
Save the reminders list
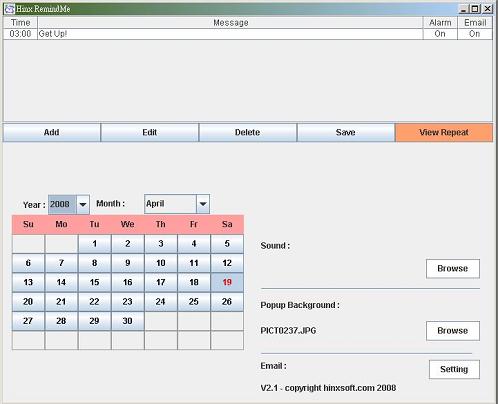point(345,132)
